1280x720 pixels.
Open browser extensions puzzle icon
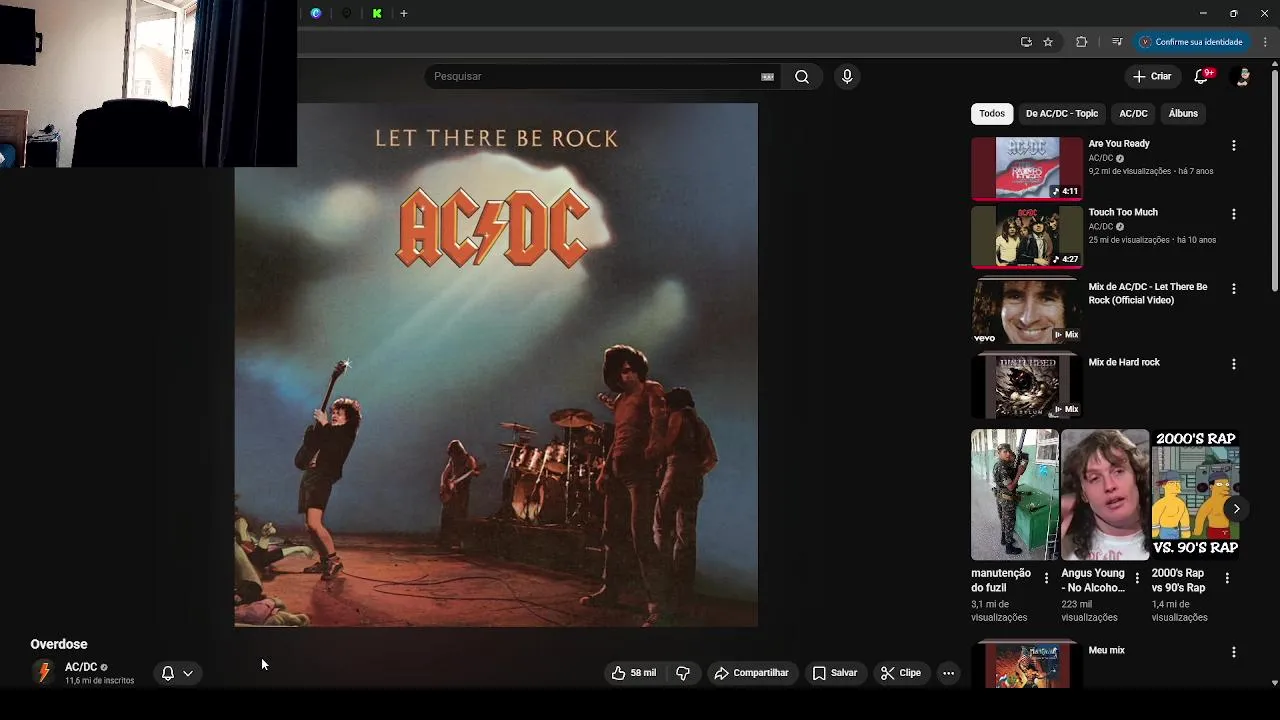click(x=1081, y=42)
